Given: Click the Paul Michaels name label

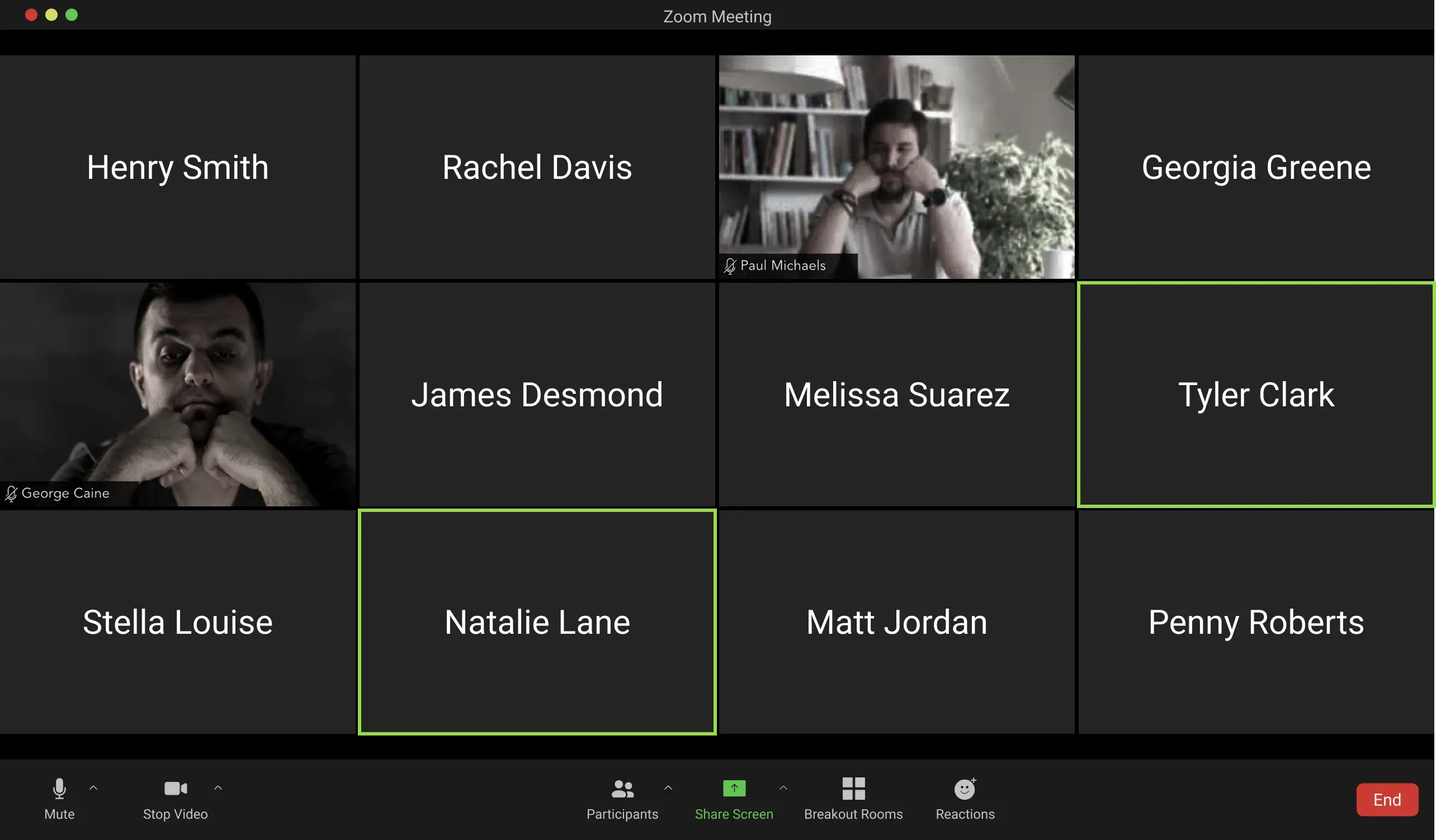Looking at the screenshot, I should tap(783, 265).
